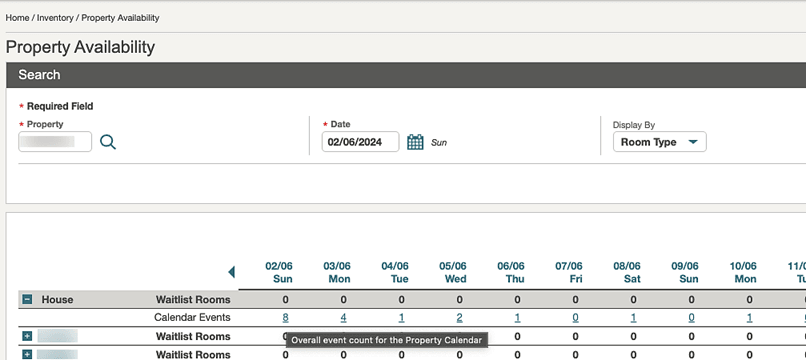Screen dimensions: 806x360
Task: Click the Search panel header
Action: 406,75
